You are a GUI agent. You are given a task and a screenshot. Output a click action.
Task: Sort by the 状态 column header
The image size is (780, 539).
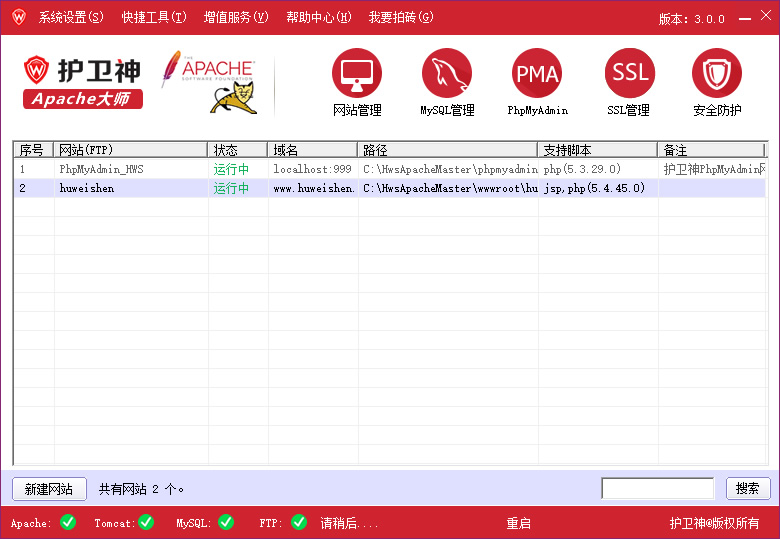pyautogui.click(x=238, y=150)
